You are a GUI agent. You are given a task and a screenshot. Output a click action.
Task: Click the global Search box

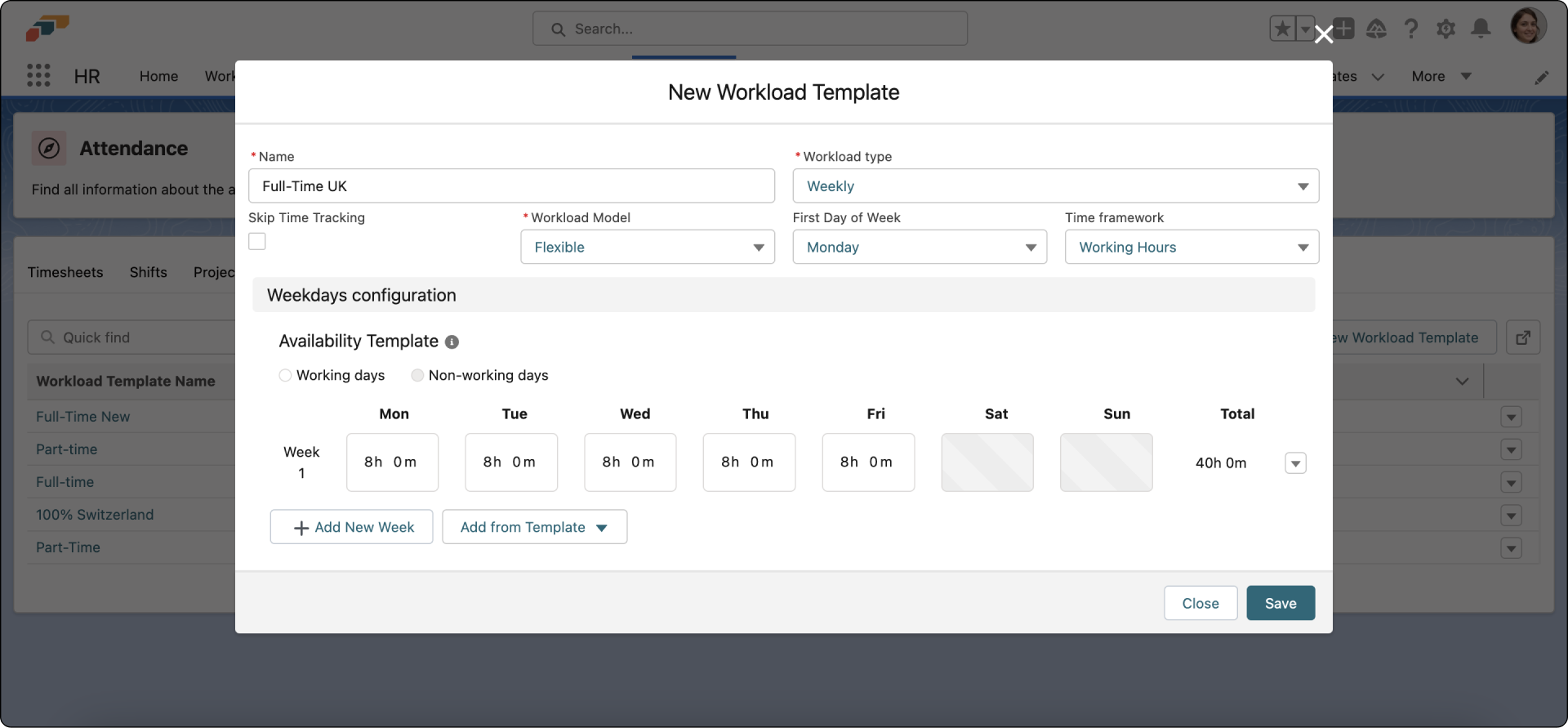[750, 29]
